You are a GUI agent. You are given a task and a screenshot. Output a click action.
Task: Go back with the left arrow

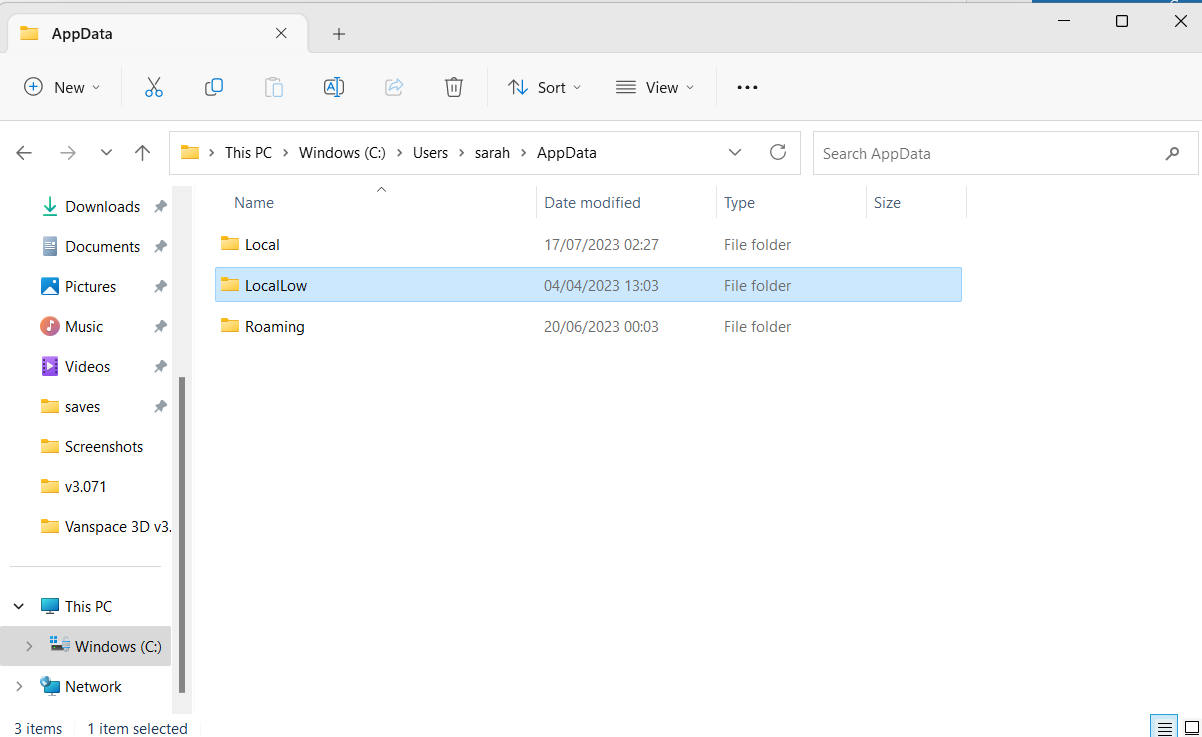pyautogui.click(x=24, y=153)
